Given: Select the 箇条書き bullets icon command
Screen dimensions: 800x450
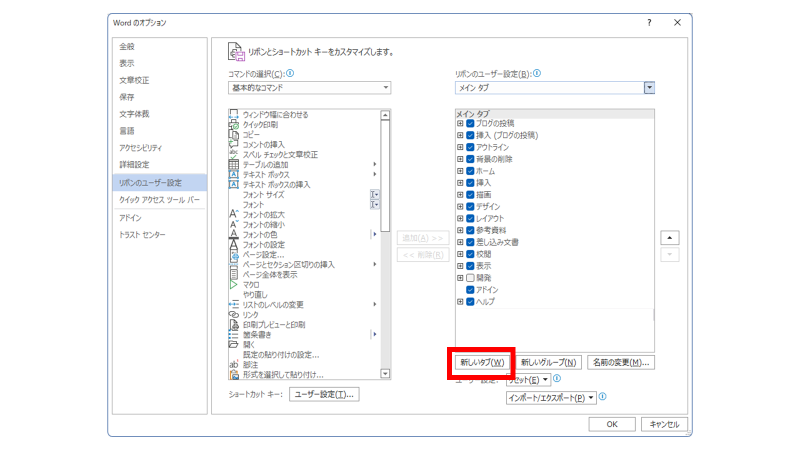Looking at the screenshot, I should pos(234,335).
